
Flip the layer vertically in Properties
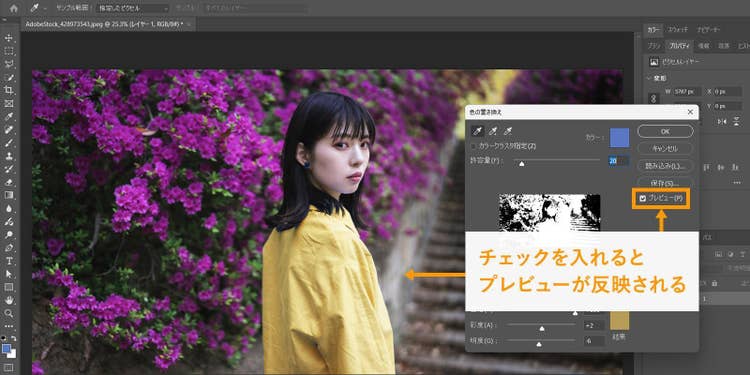[x=736, y=121]
